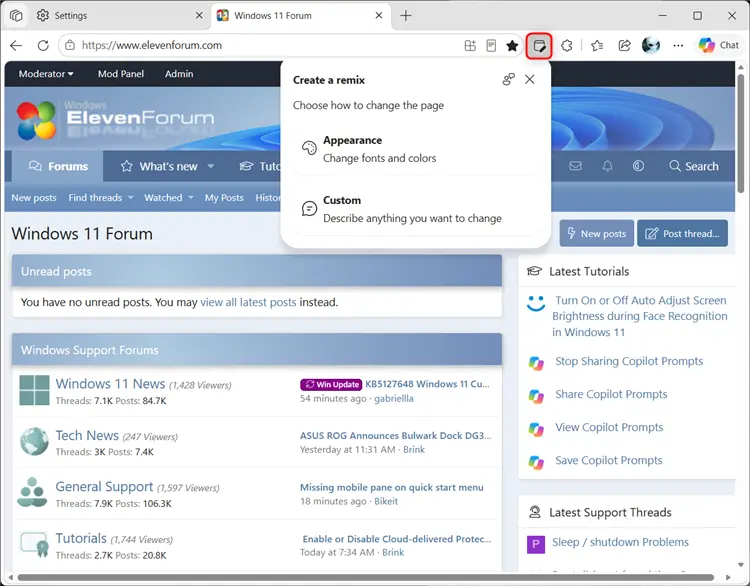Open the forum inbox envelope icon

pyautogui.click(x=575, y=166)
